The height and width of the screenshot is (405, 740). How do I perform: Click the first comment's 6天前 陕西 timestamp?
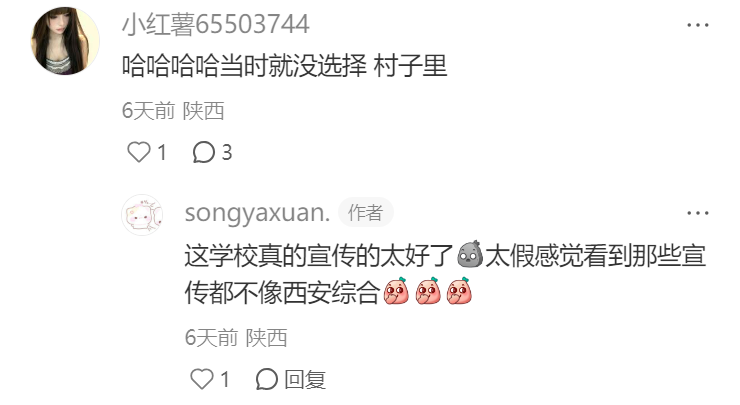[173, 111]
